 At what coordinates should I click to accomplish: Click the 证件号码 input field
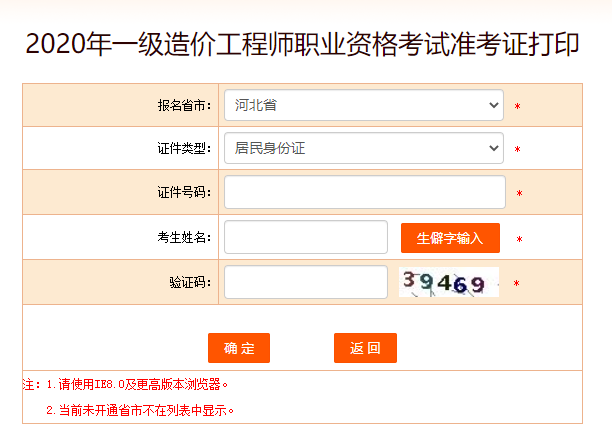pyautogui.click(x=364, y=193)
